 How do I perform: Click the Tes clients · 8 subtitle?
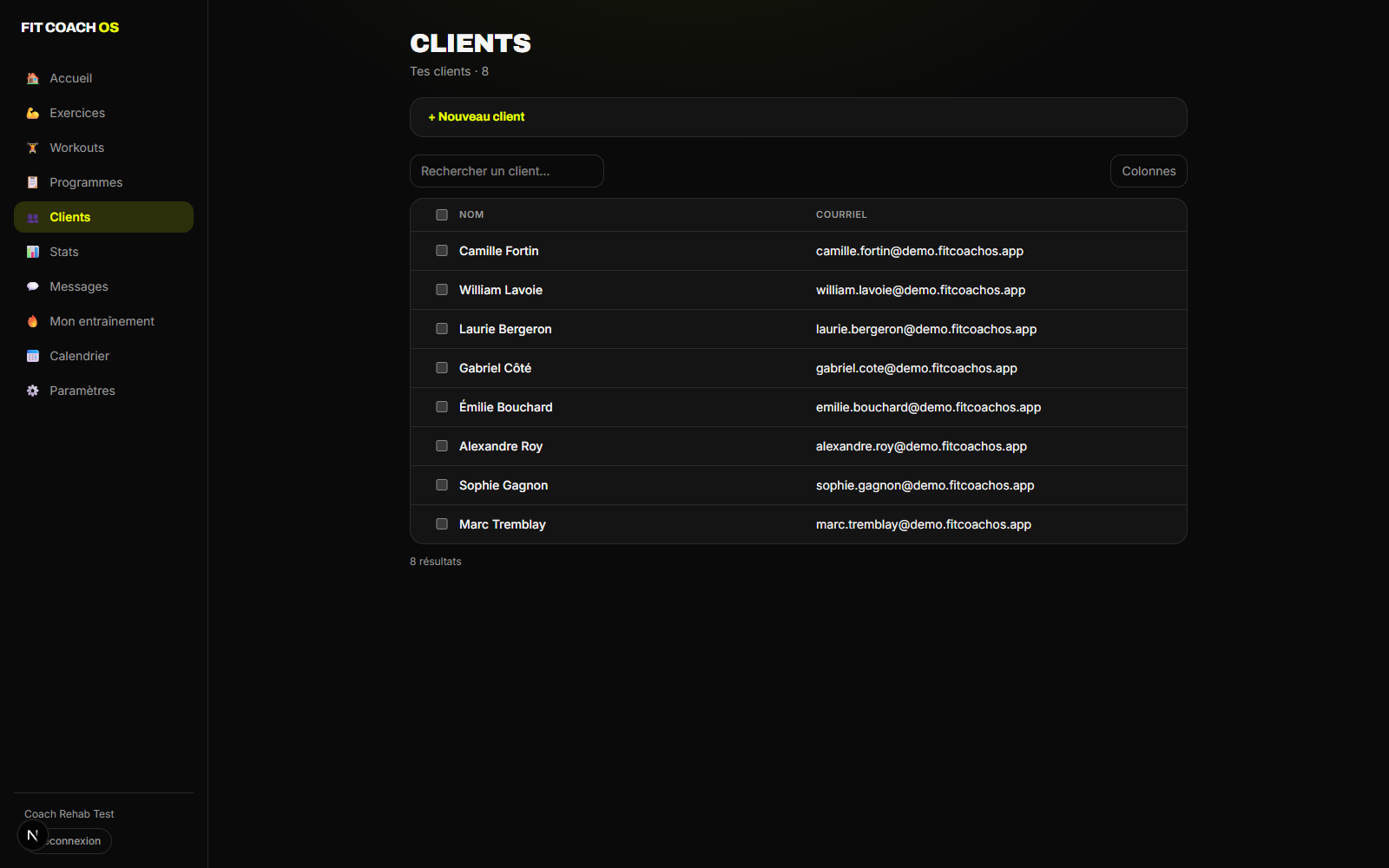[450, 71]
